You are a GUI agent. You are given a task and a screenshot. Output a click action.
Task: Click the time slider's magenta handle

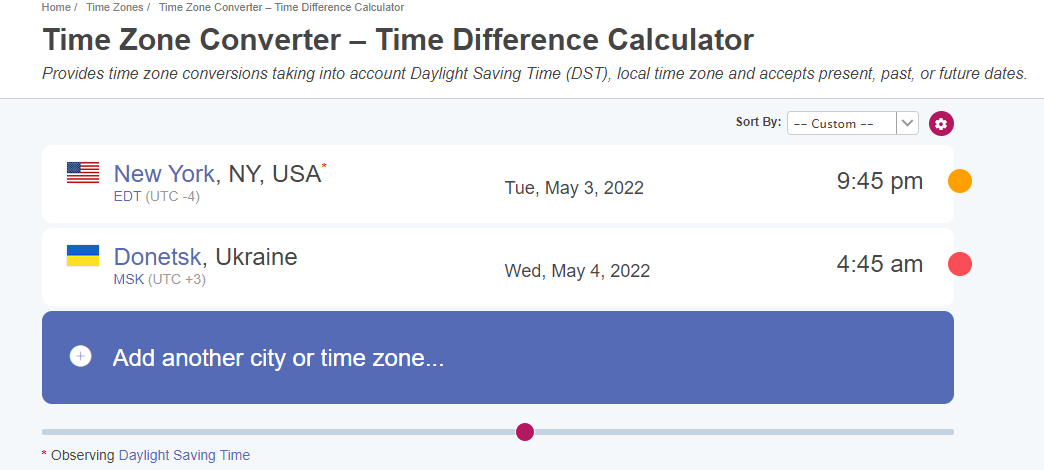pyautogui.click(x=525, y=432)
